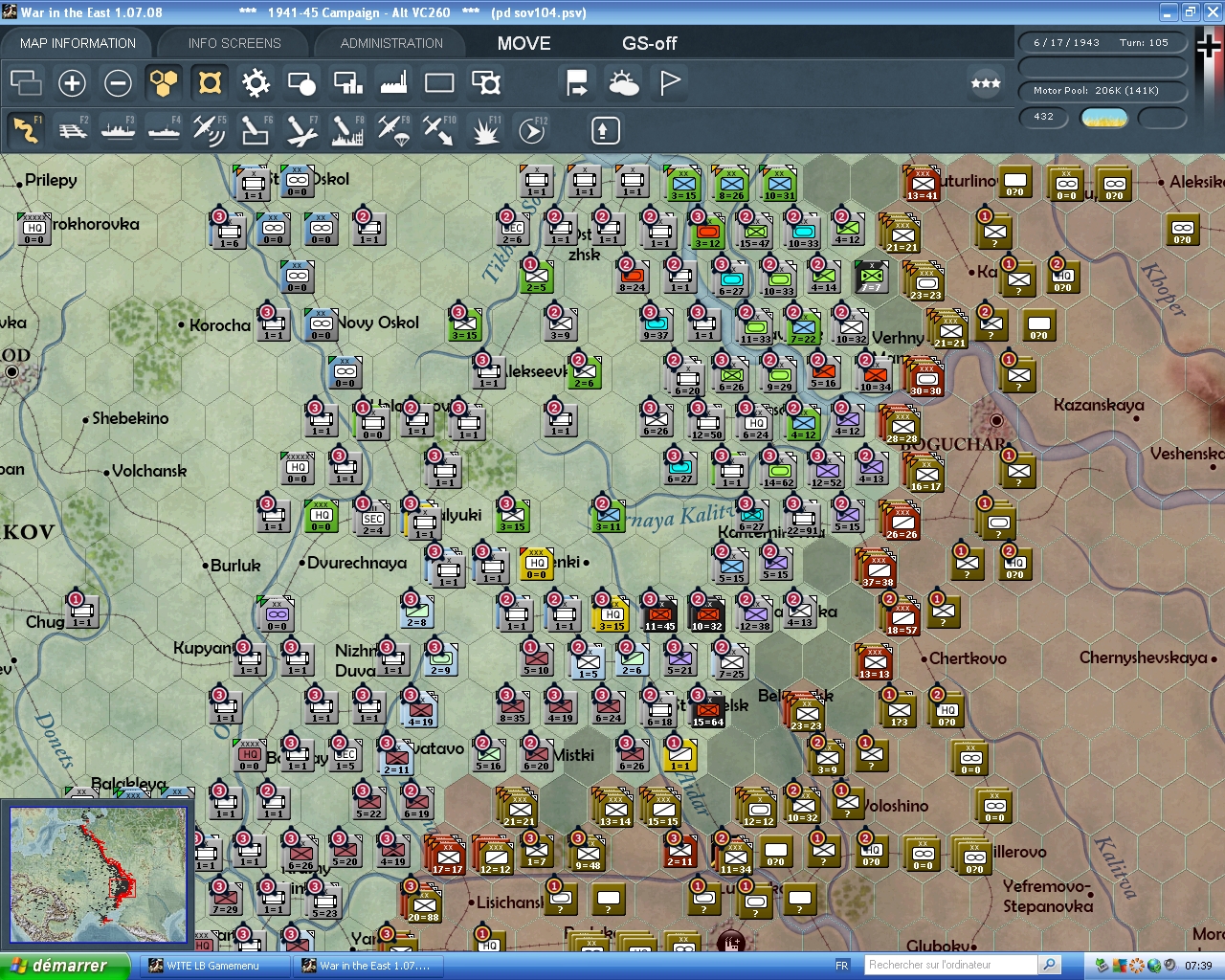
Task: Select the Air Transport F9 parachute icon
Action: [393, 129]
